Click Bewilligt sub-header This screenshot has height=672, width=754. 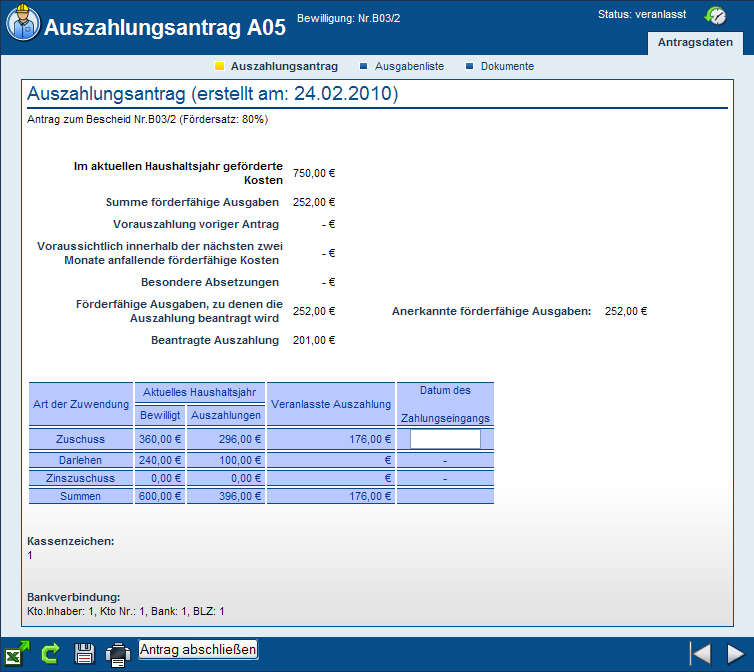160,415
